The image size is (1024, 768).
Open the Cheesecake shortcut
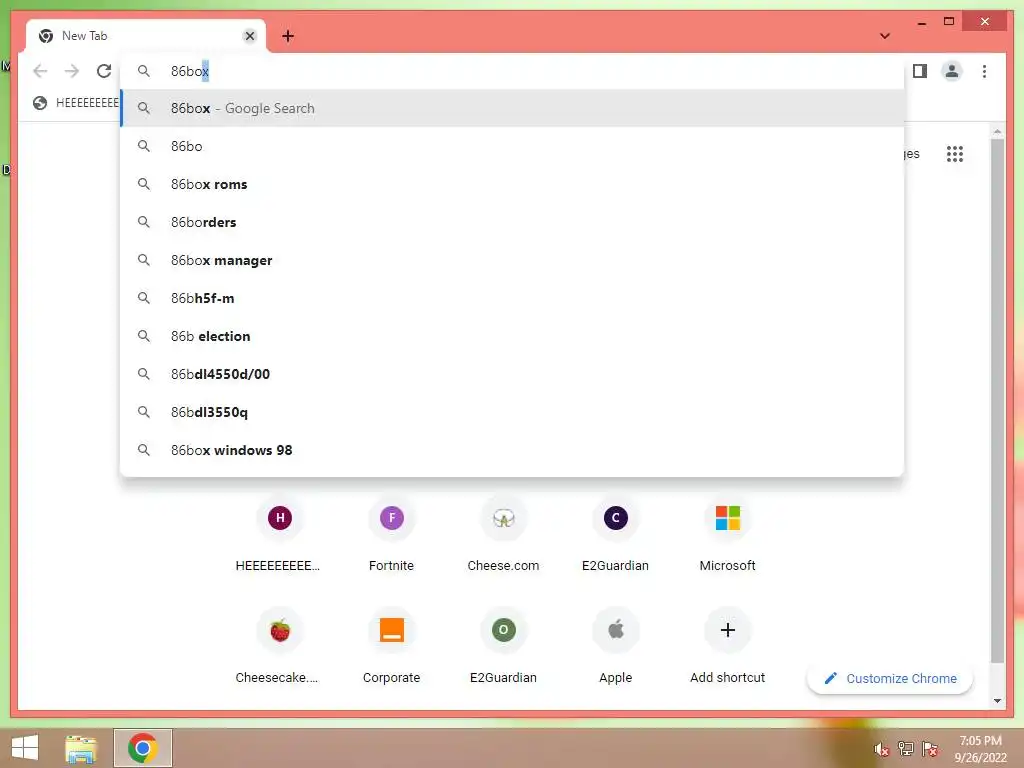point(280,647)
